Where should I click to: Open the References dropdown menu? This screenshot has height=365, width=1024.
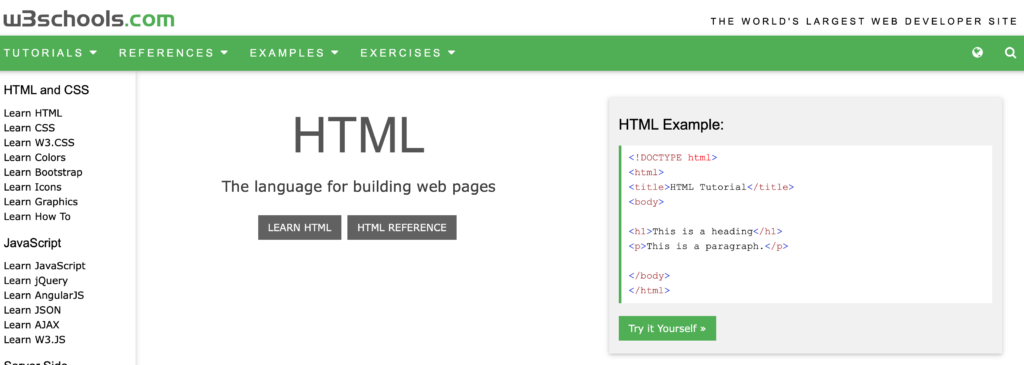click(x=173, y=53)
